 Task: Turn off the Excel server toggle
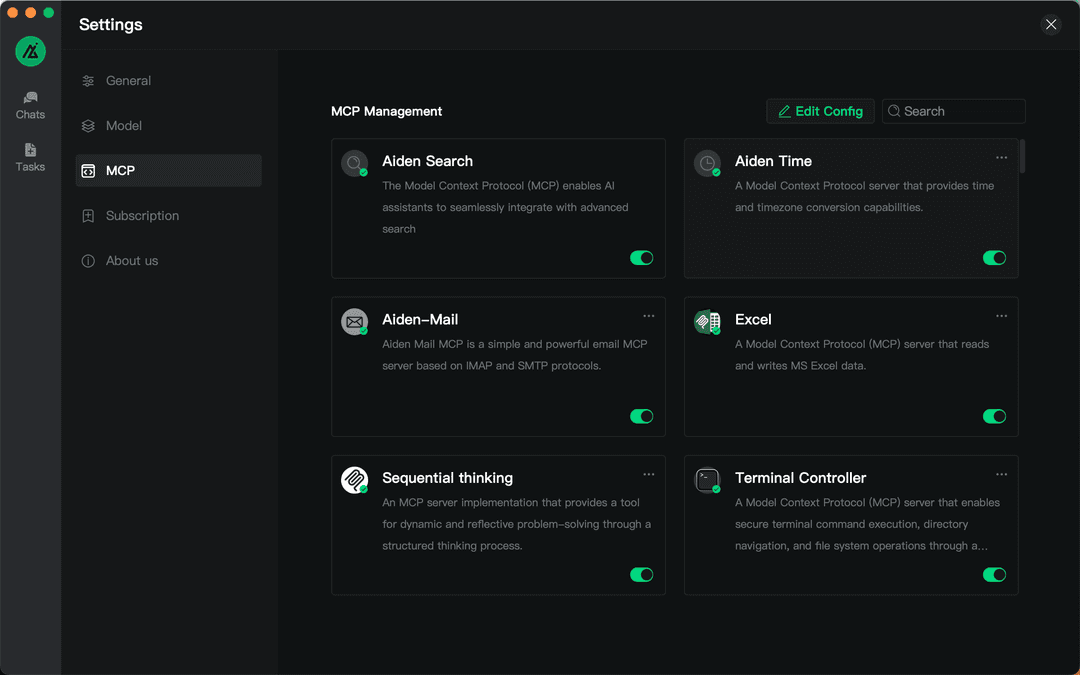(994, 416)
